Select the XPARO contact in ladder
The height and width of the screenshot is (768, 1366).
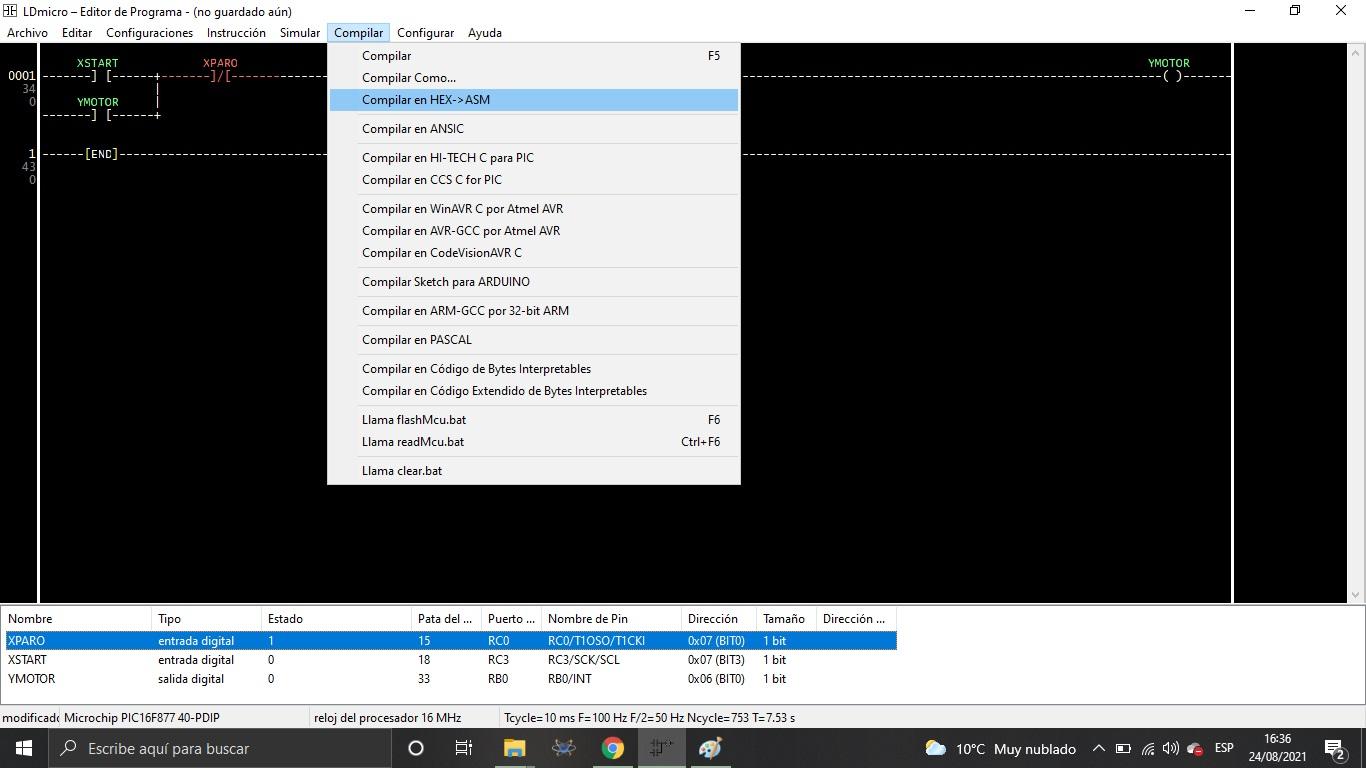[220, 76]
